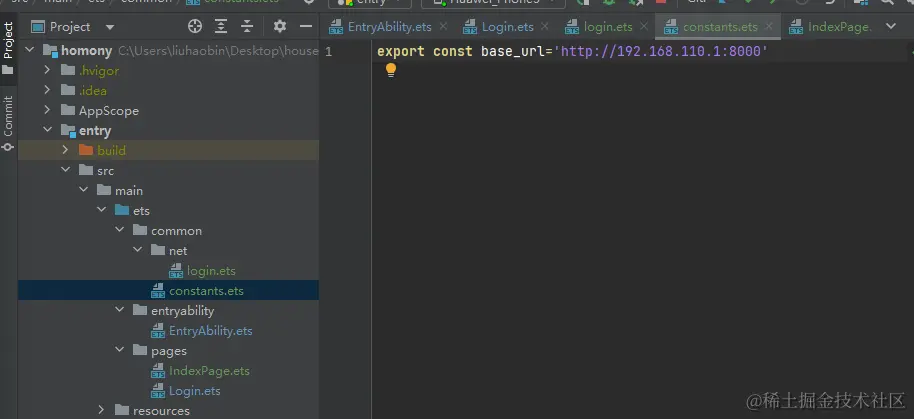The height and width of the screenshot is (419, 914).
Task: Select the common folder label
Action: 177,231
